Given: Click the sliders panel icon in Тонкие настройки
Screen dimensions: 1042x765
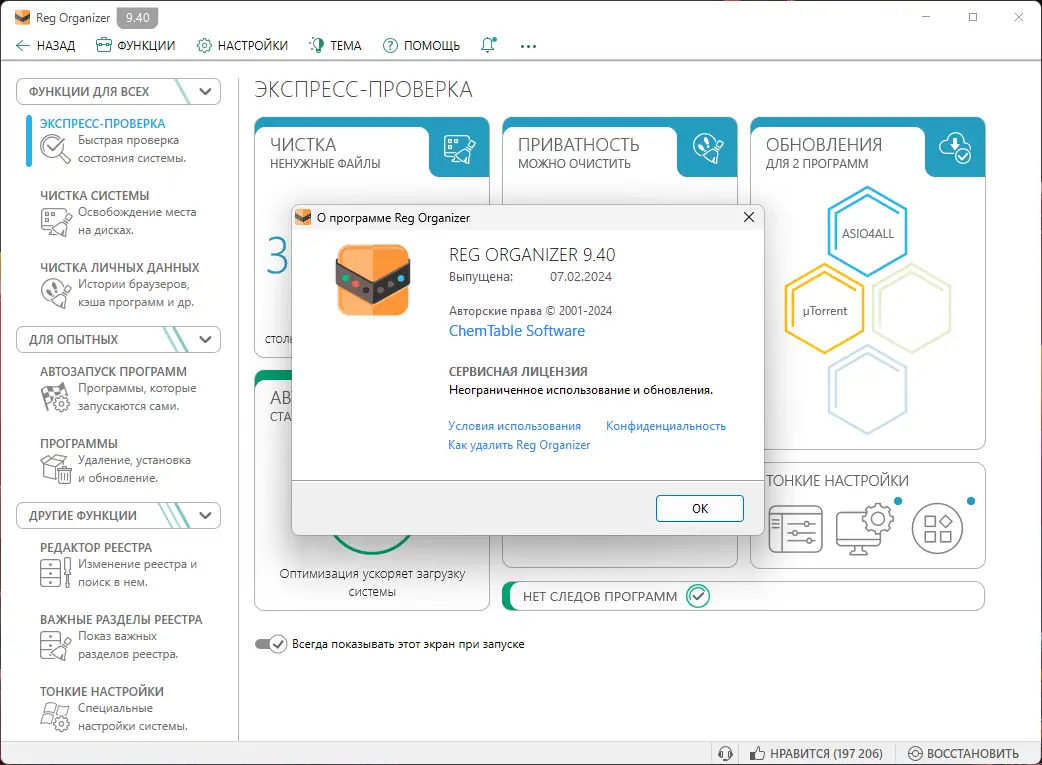Looking at the screenshot, I should [x=795, y=529].
